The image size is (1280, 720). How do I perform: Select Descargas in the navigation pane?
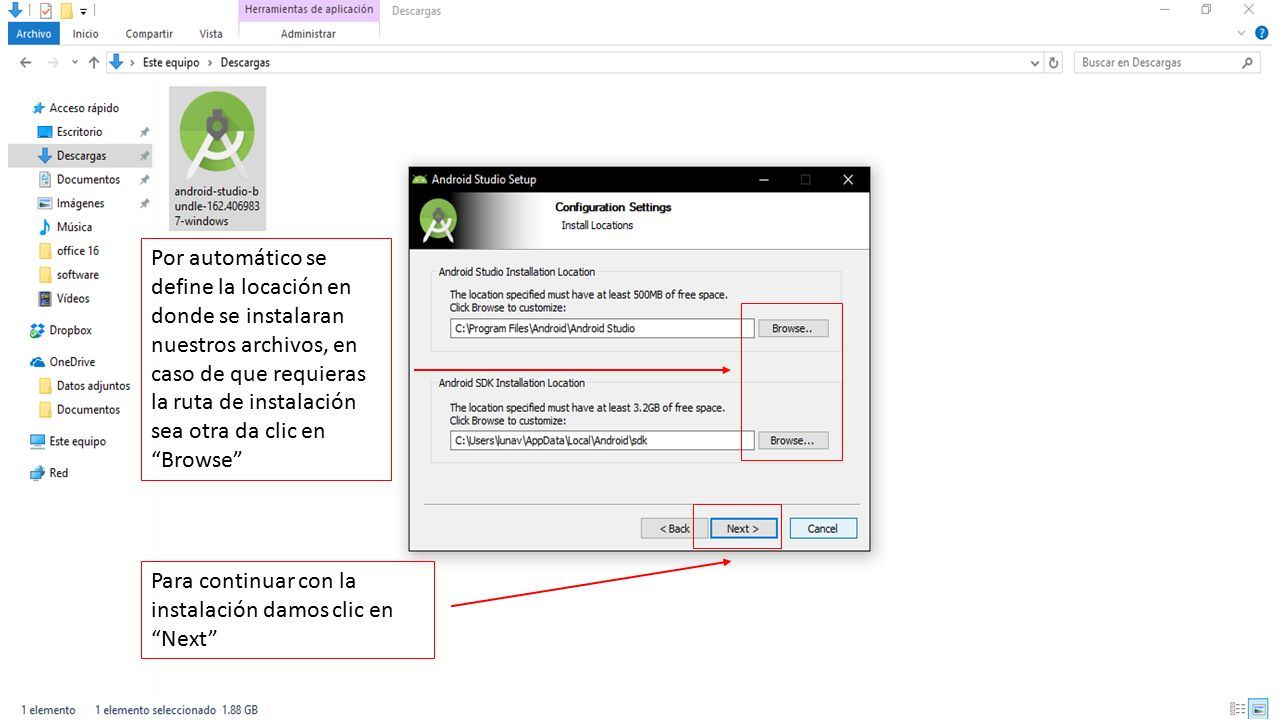(80, 156)
